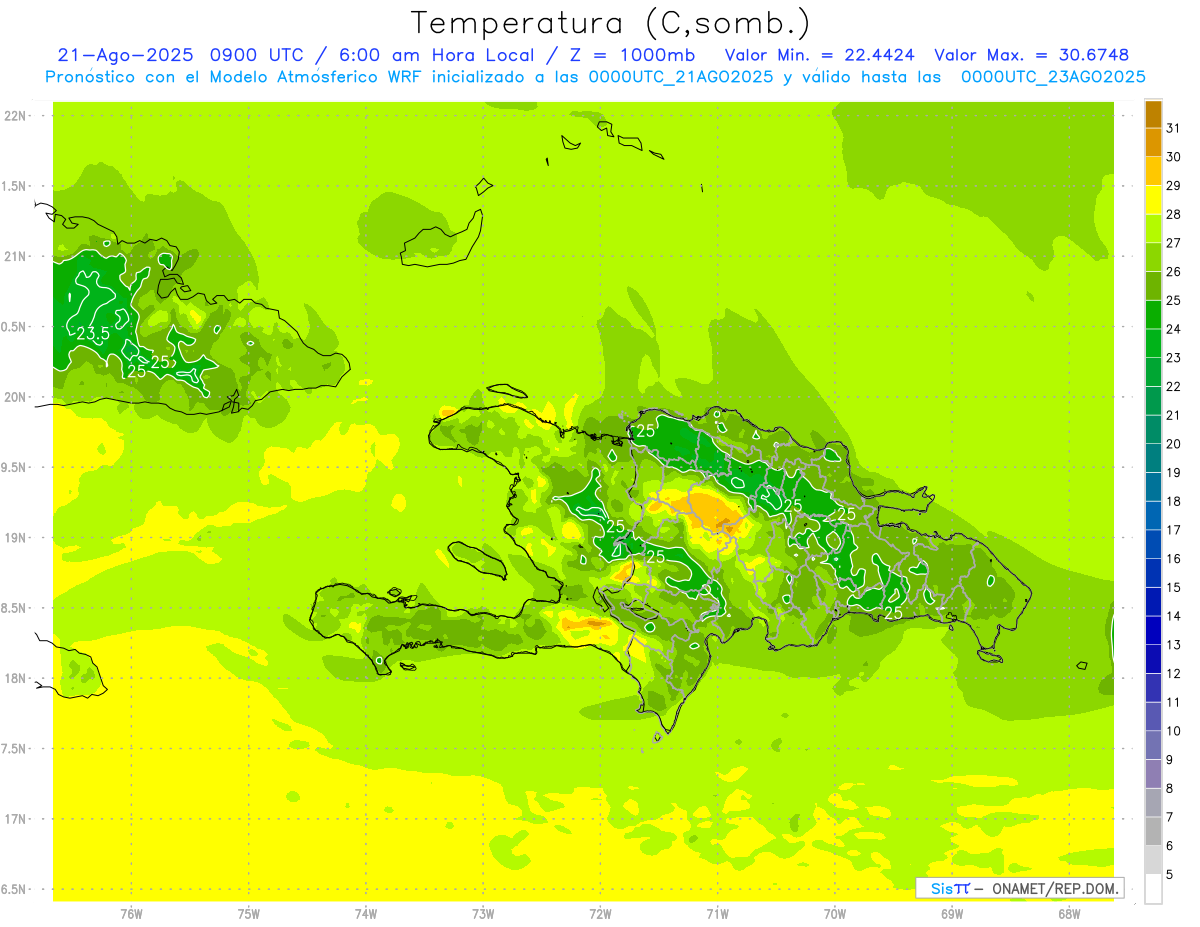Click the 'Temperatura (C,somb.)' map title
1200x927 pixels.
coord(610,23)
